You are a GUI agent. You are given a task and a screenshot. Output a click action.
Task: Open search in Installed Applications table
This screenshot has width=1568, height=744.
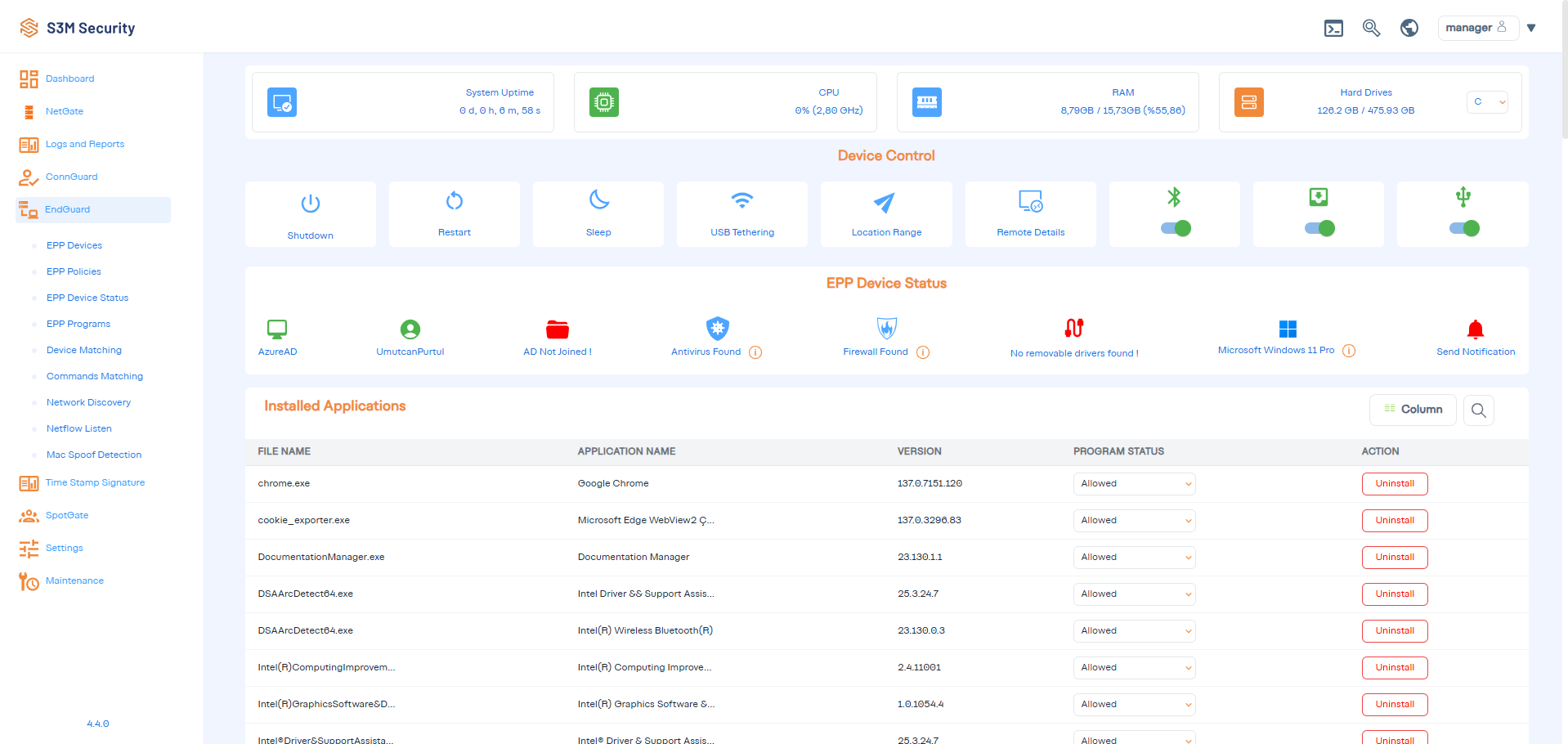1479,410
